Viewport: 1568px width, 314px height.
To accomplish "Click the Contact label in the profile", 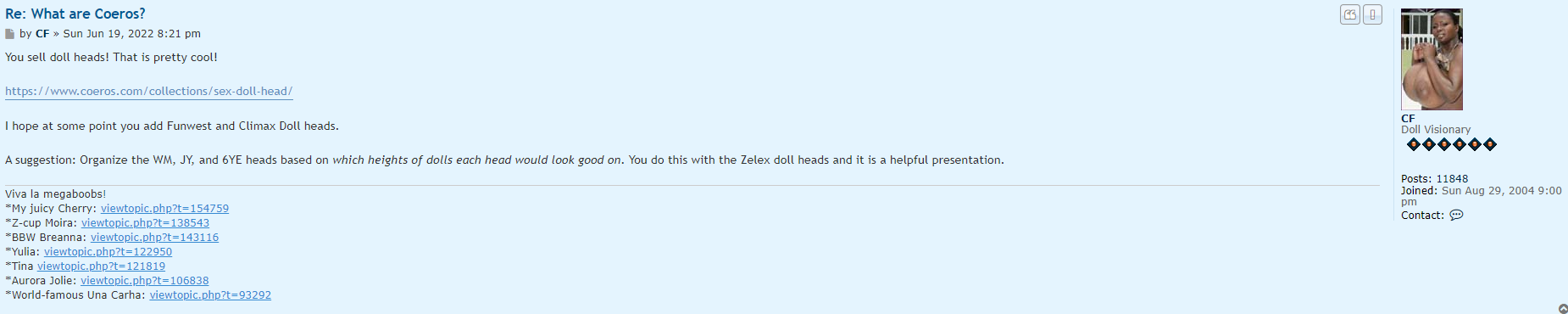I will coord(1422,216).
